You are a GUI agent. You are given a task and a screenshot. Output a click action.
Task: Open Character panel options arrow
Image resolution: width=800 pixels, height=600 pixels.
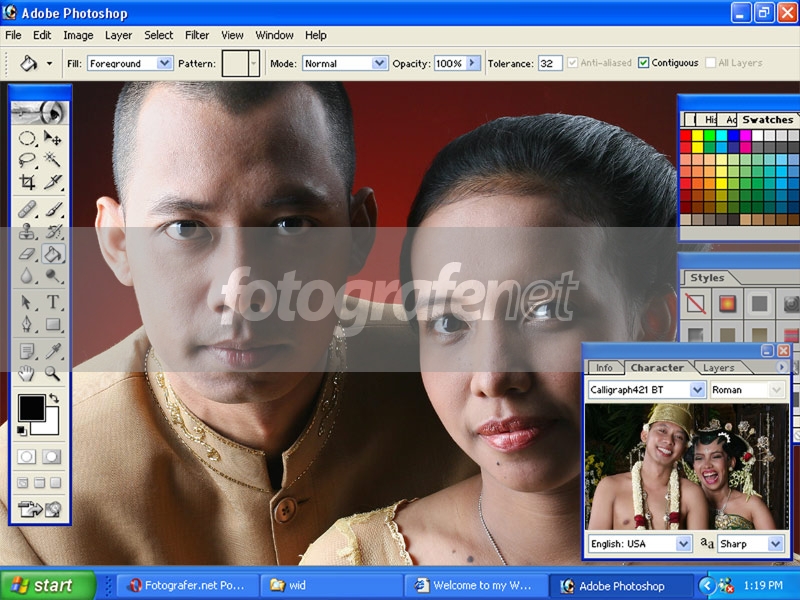pos(781,367)
